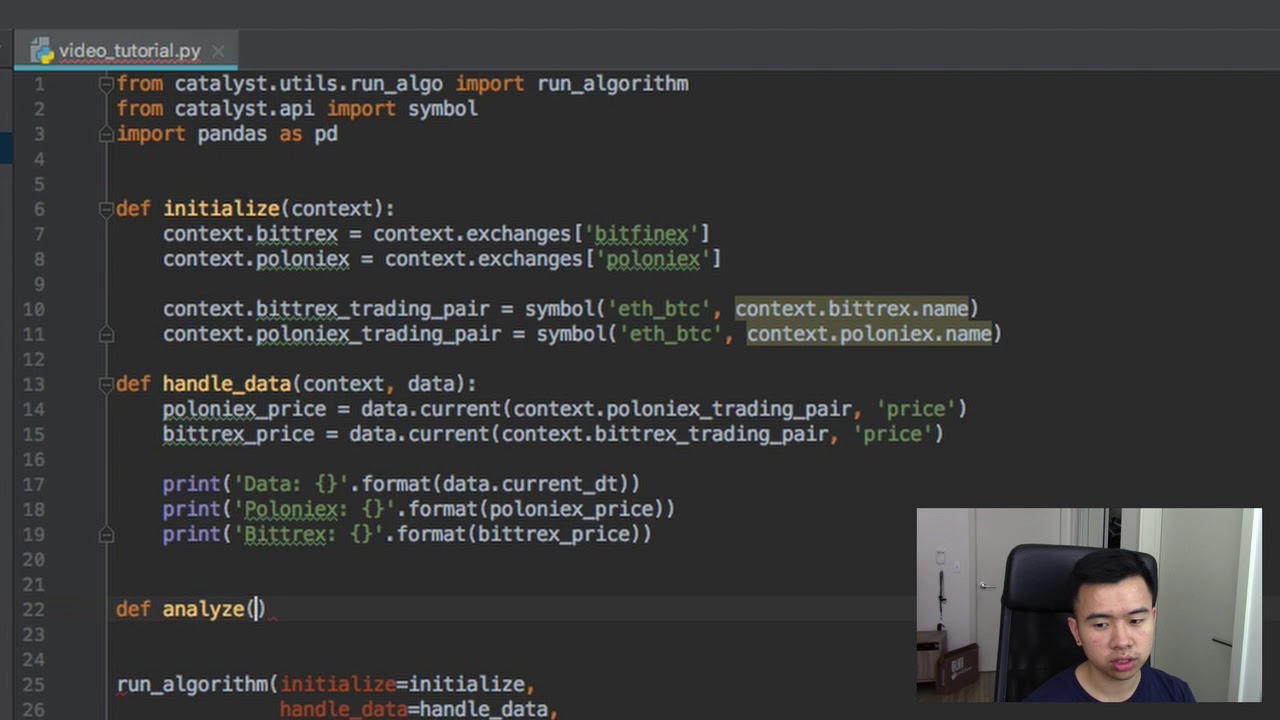Click the Python file icon on the tab
Image resolution: width=1280 pixels, height=720 pixels.
click(41, 50)
